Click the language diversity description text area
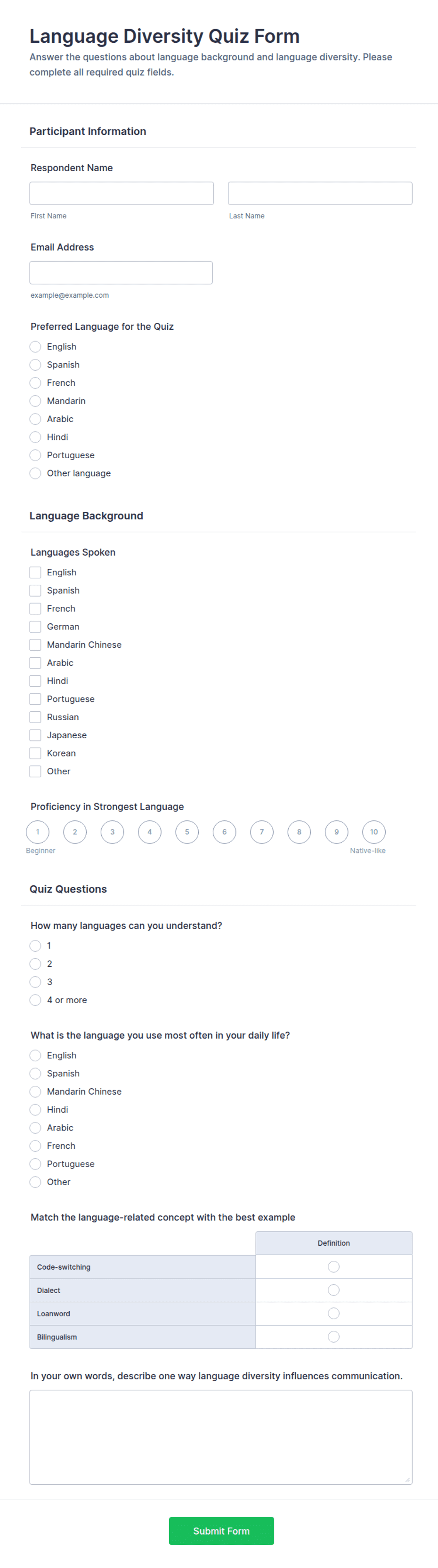Viewport: 438px width, 1568px height. (x=221, y=1437)
